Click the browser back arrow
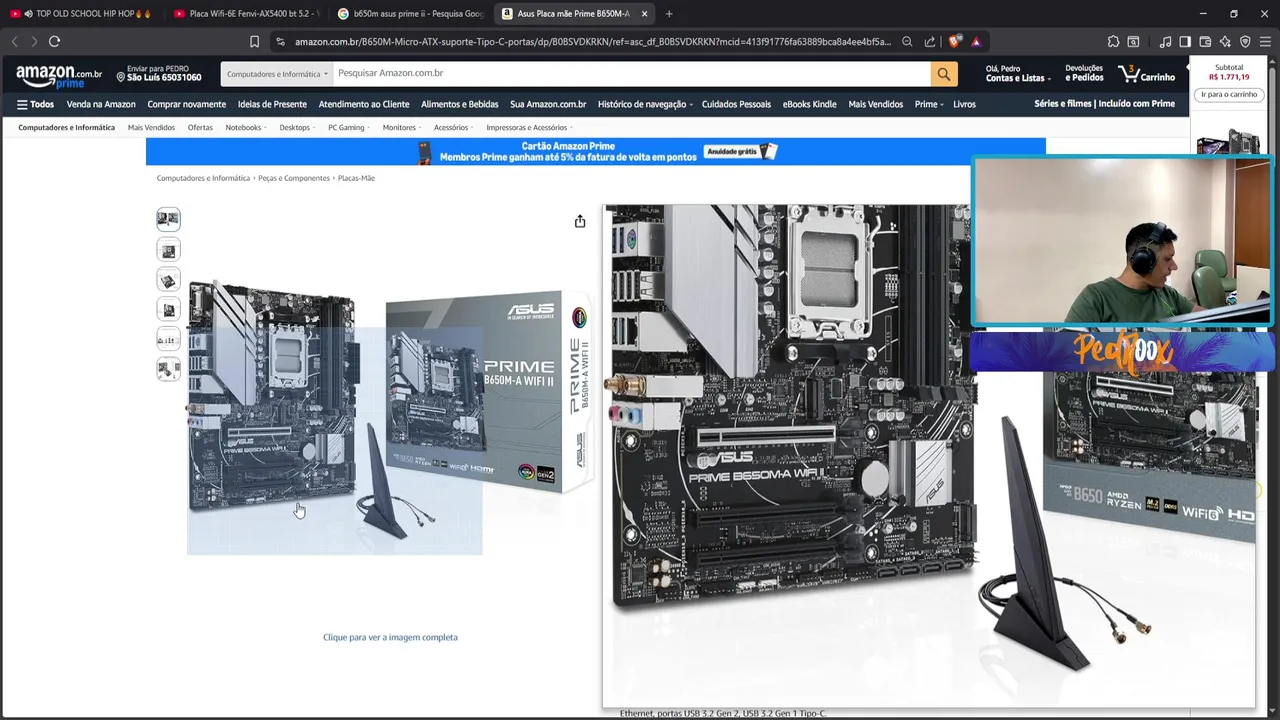 [x=14, y=41]
